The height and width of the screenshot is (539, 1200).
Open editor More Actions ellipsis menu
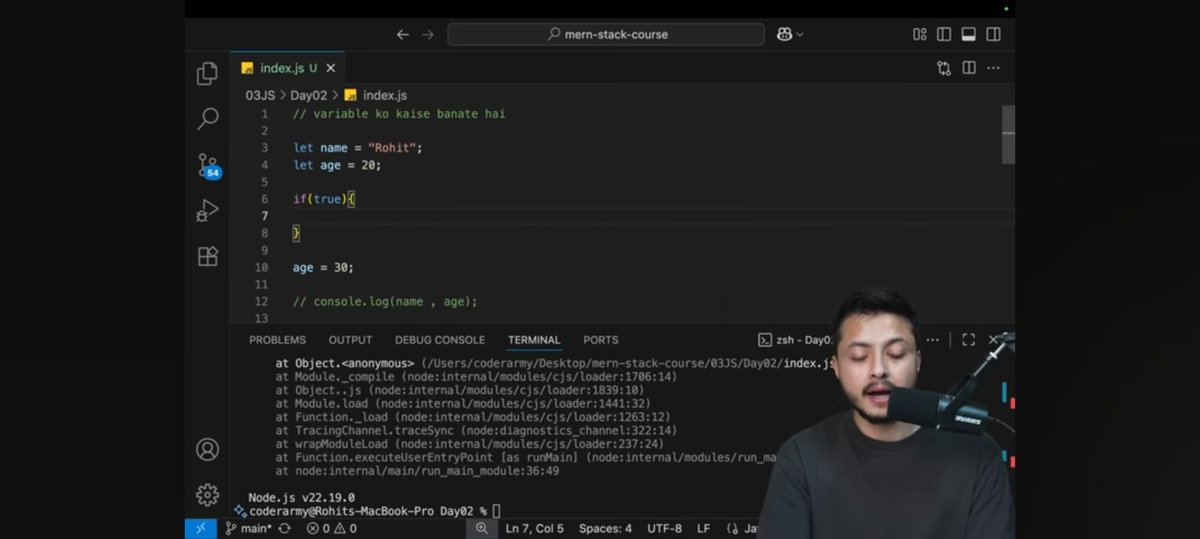993,68
